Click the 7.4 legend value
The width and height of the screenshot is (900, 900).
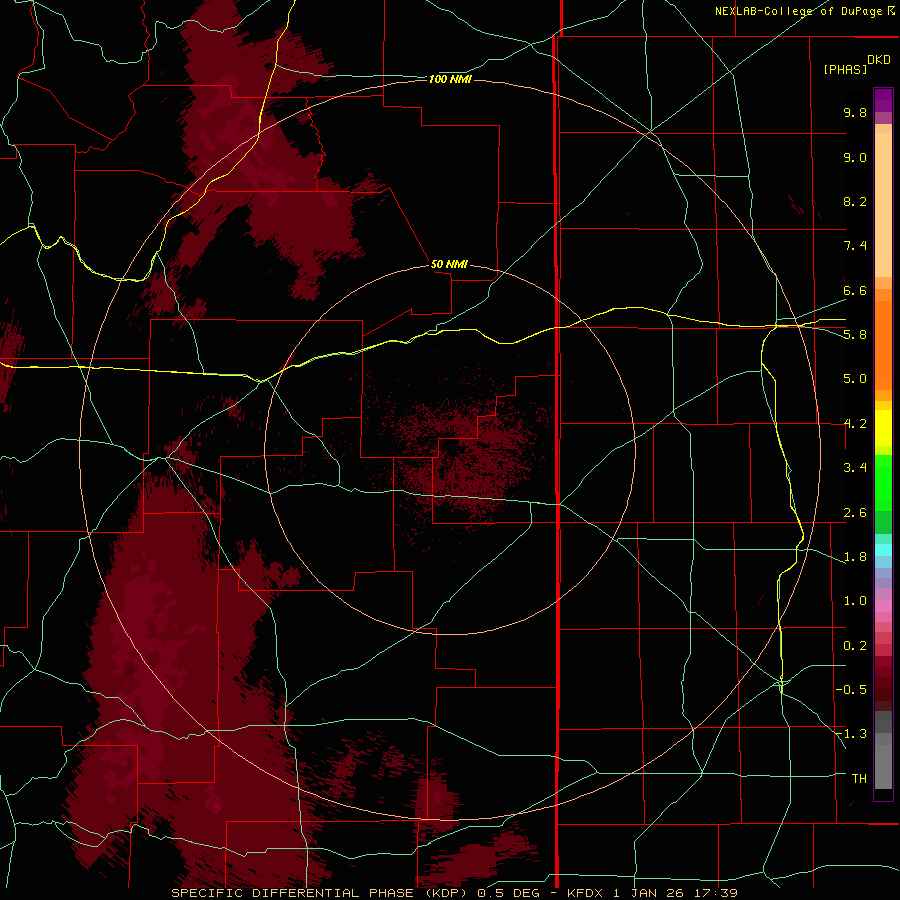(x=855, y=246)
